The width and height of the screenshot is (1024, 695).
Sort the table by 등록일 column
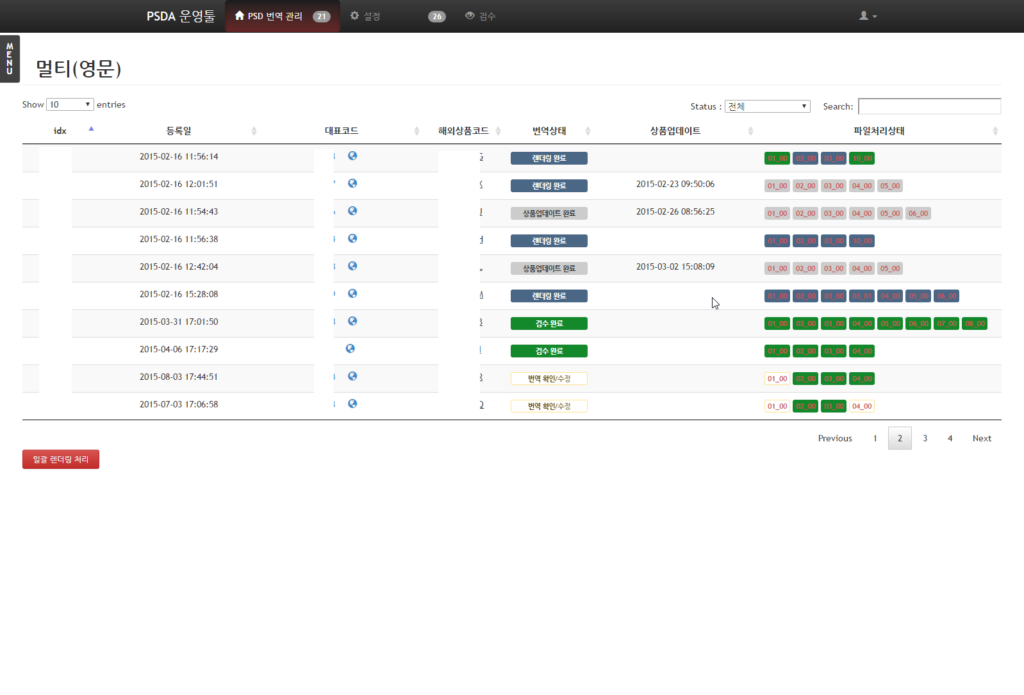(180, 131)
